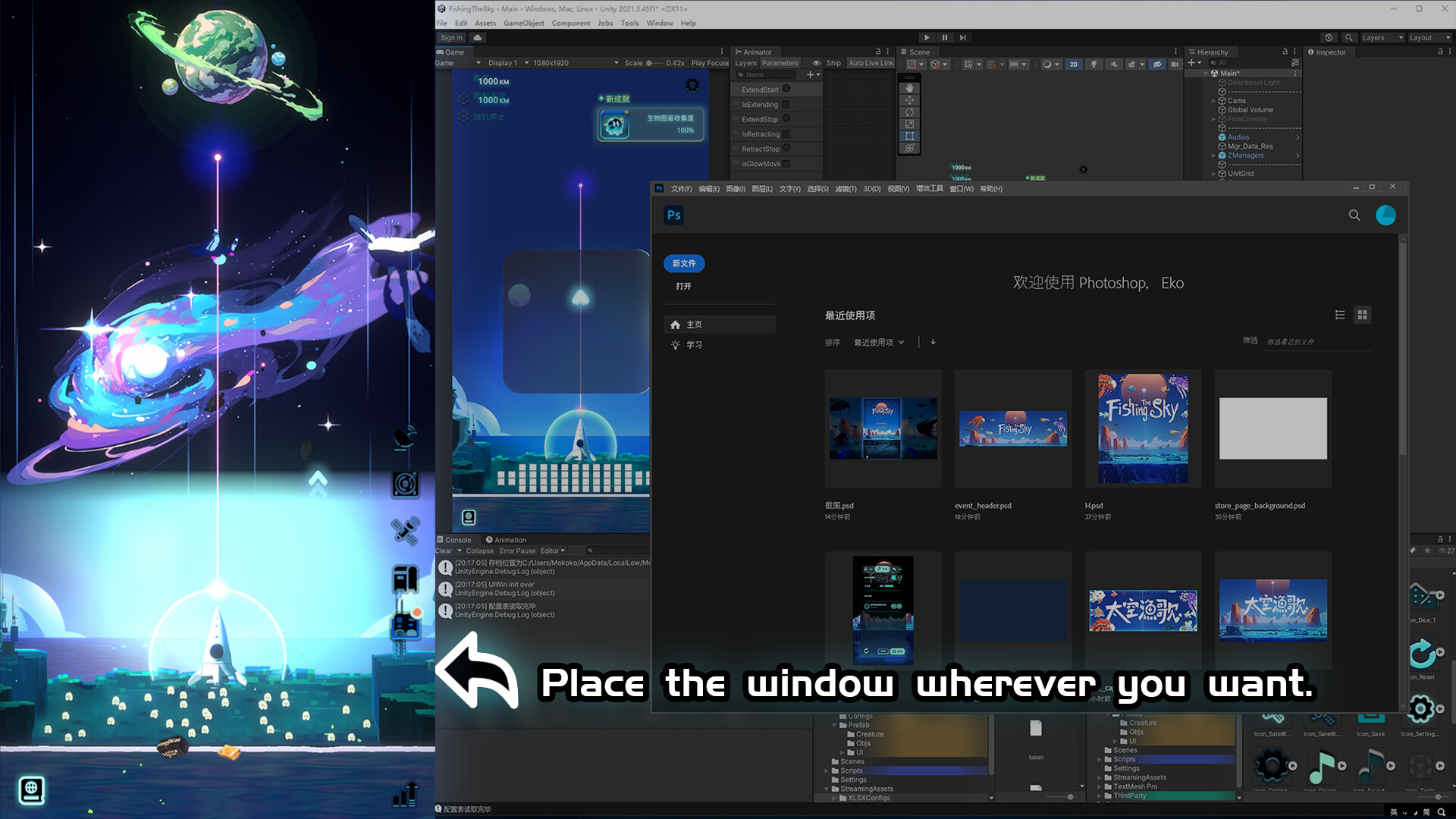The height and width of the screenshot is (819, 1456).
Task: Switch to the Animation tab near the Console
Action: point(507,539)
